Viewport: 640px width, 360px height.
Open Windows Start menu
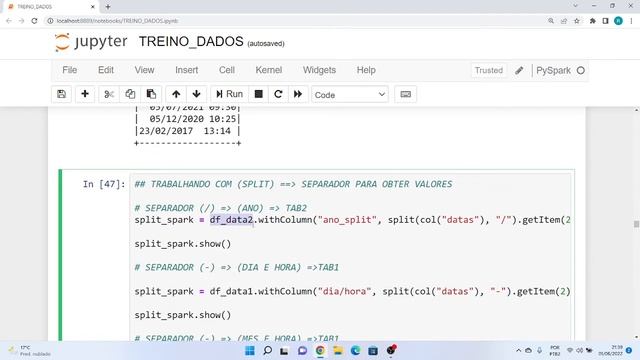pos(250,351)
